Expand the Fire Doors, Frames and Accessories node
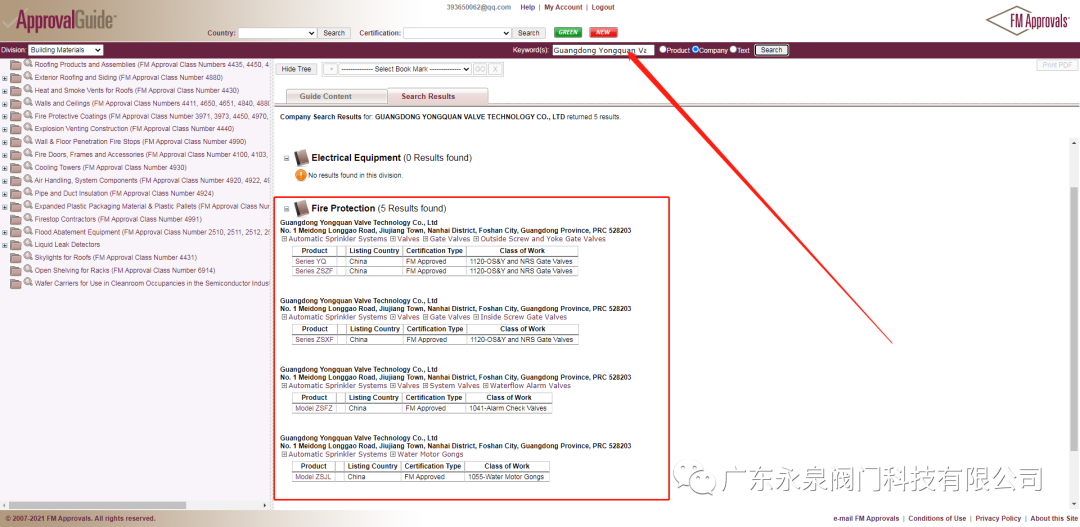This screenshot has width=1080, height=527. pos(5,155)
